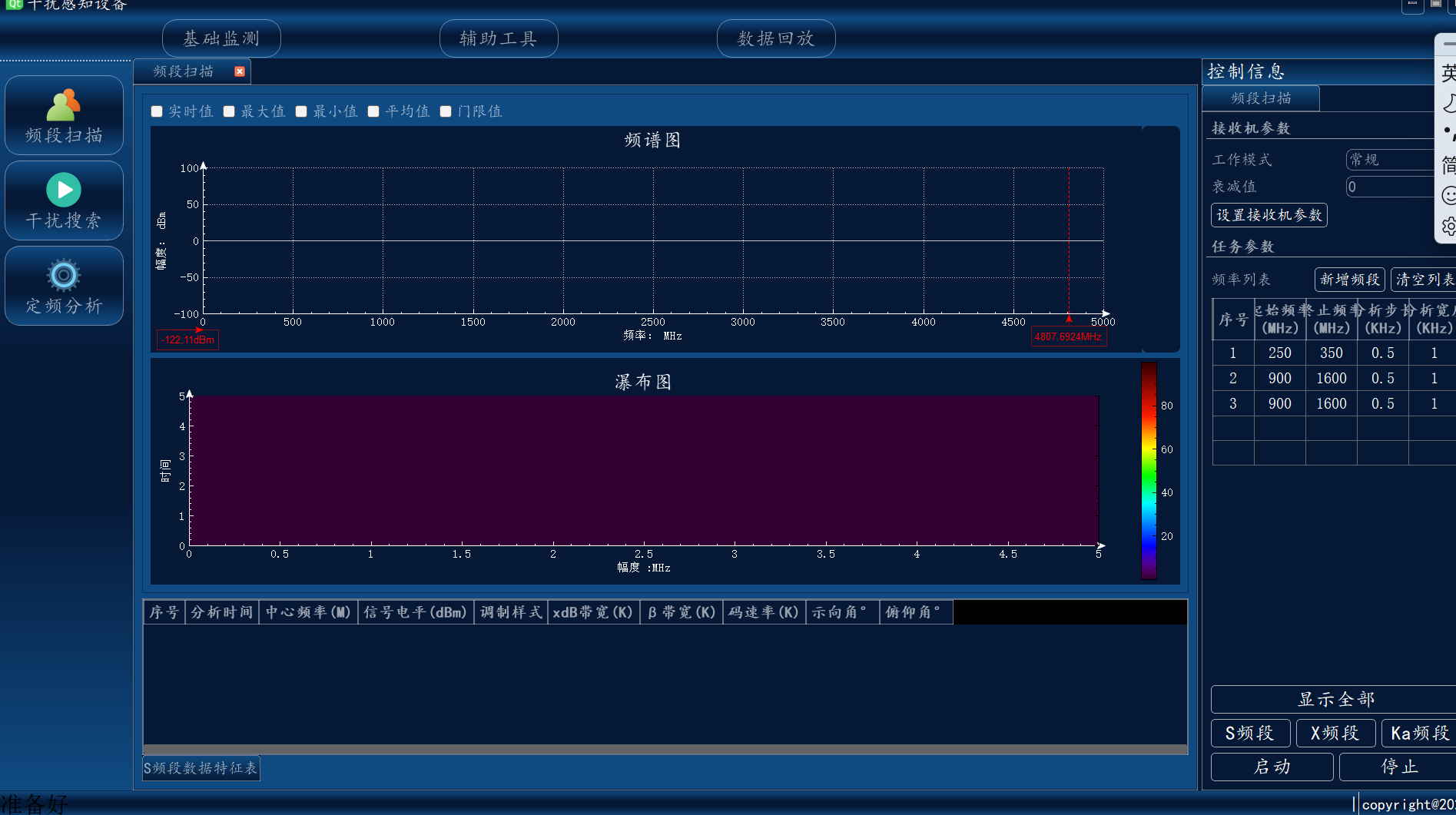1456x815 pixels.
Task: Click the emoji icon in the IME toolbar
Action: point(1448,196)
